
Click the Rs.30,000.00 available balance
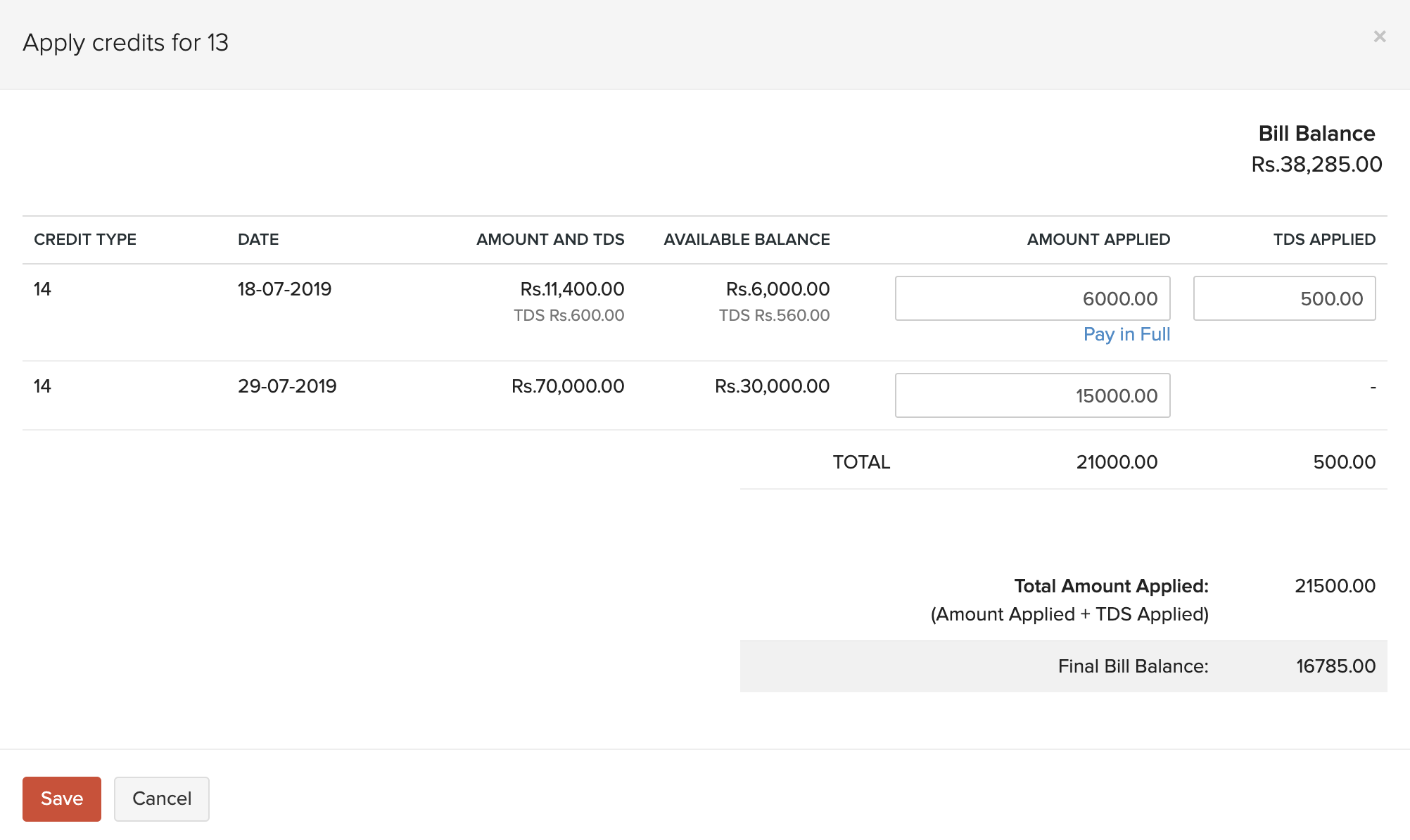point(772,386)
